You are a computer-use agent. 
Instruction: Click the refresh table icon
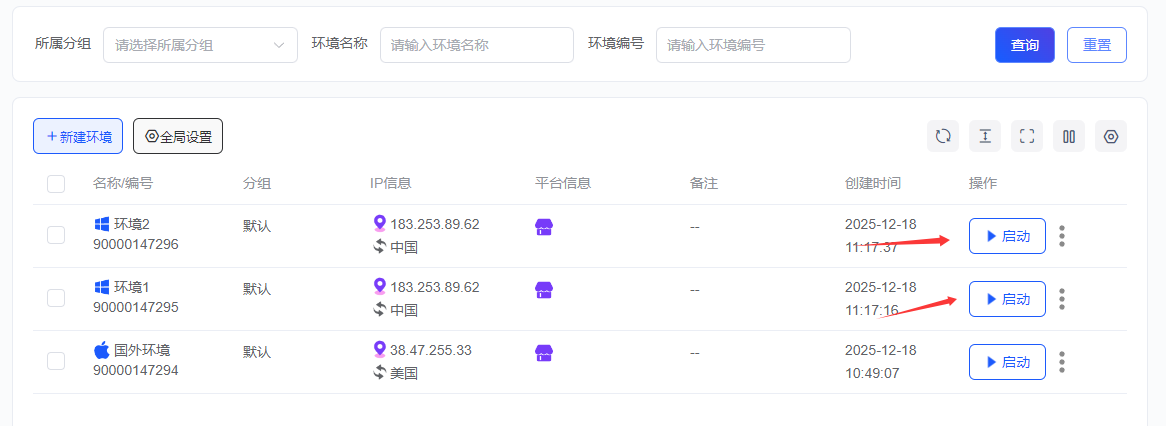click(x=943, y=136)
